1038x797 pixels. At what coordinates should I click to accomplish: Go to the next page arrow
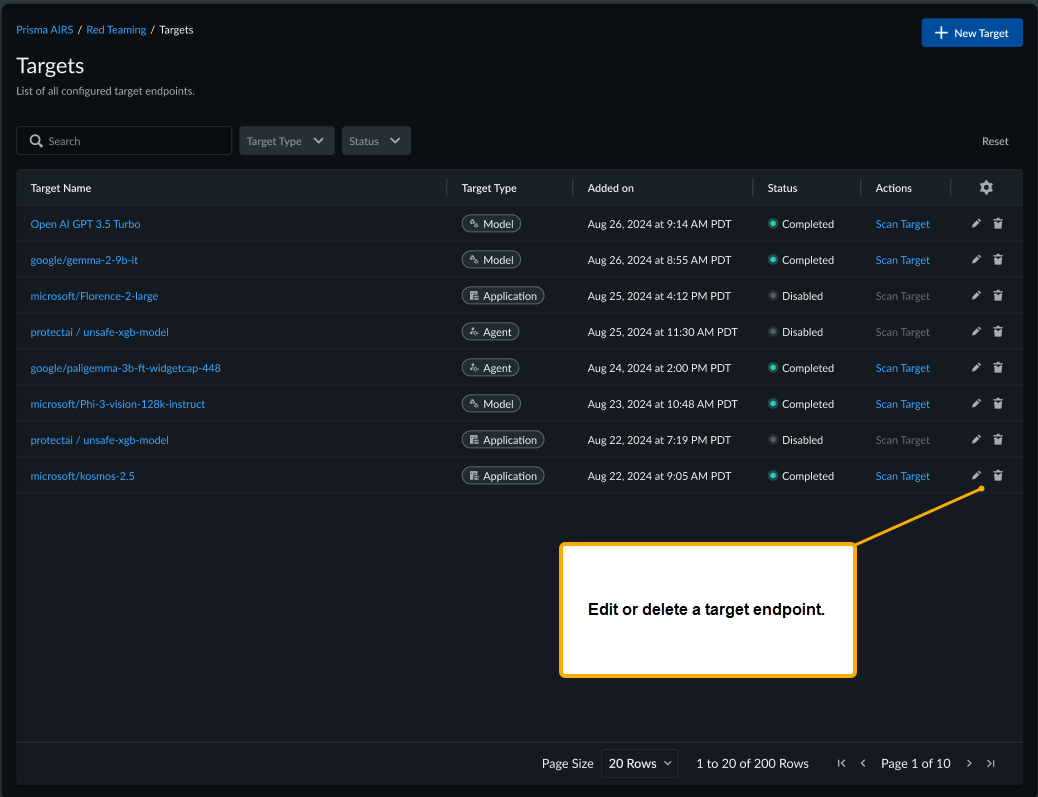coord(969,764)
